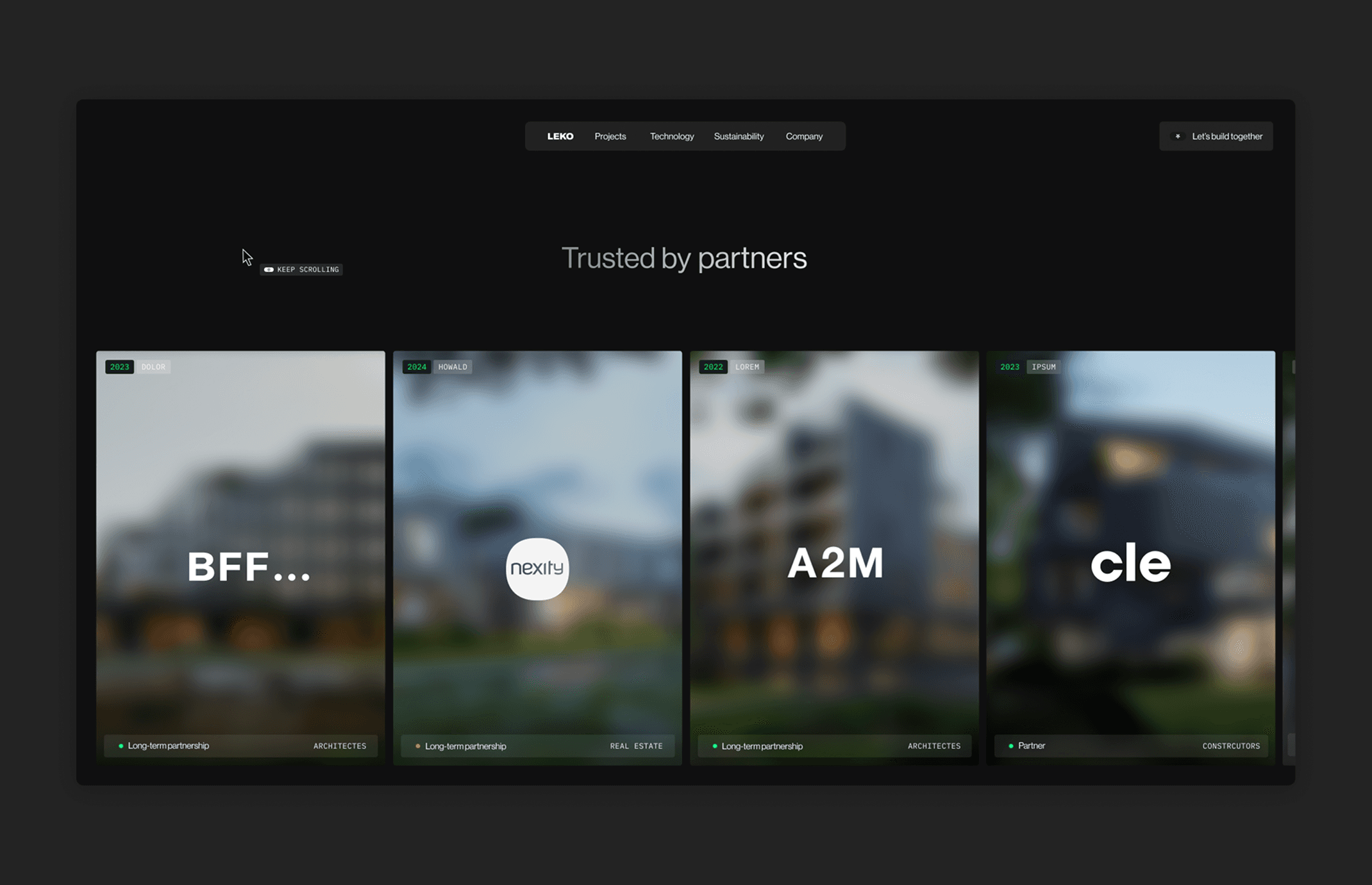Go to the Sustainability page
Image resolution: width=1372 pixels, height=885 pixels.
coord(739,136)
